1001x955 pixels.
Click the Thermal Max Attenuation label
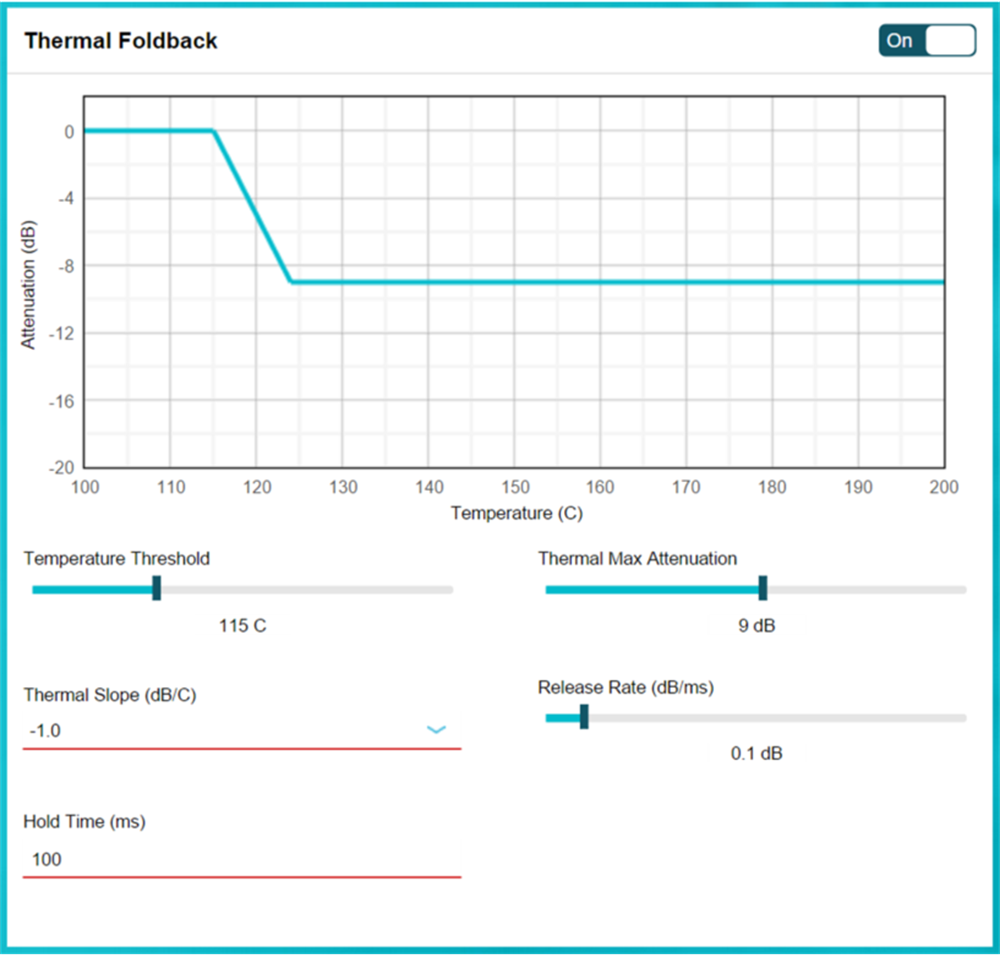pos(637,559)
